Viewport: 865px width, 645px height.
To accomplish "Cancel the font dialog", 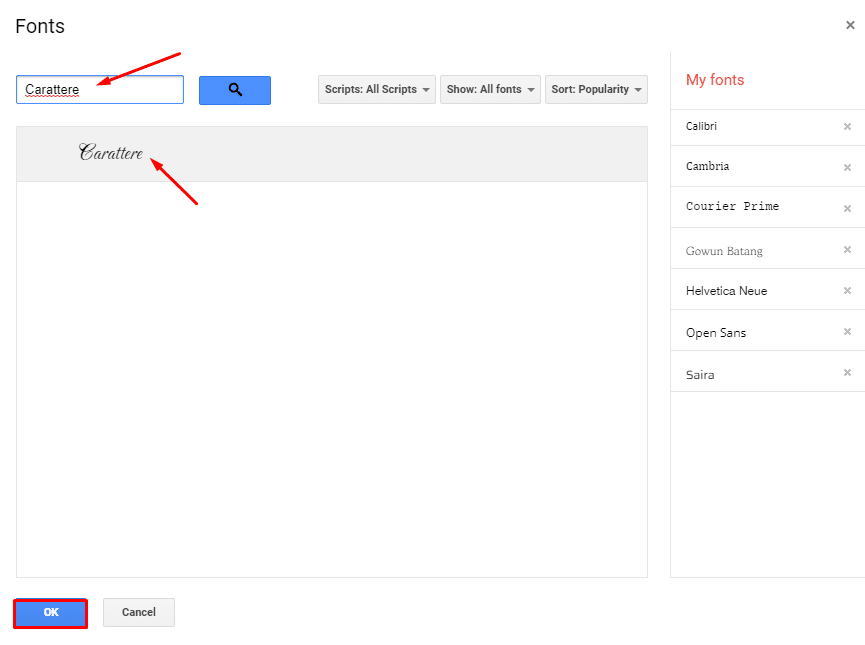I will pos(138,613).
